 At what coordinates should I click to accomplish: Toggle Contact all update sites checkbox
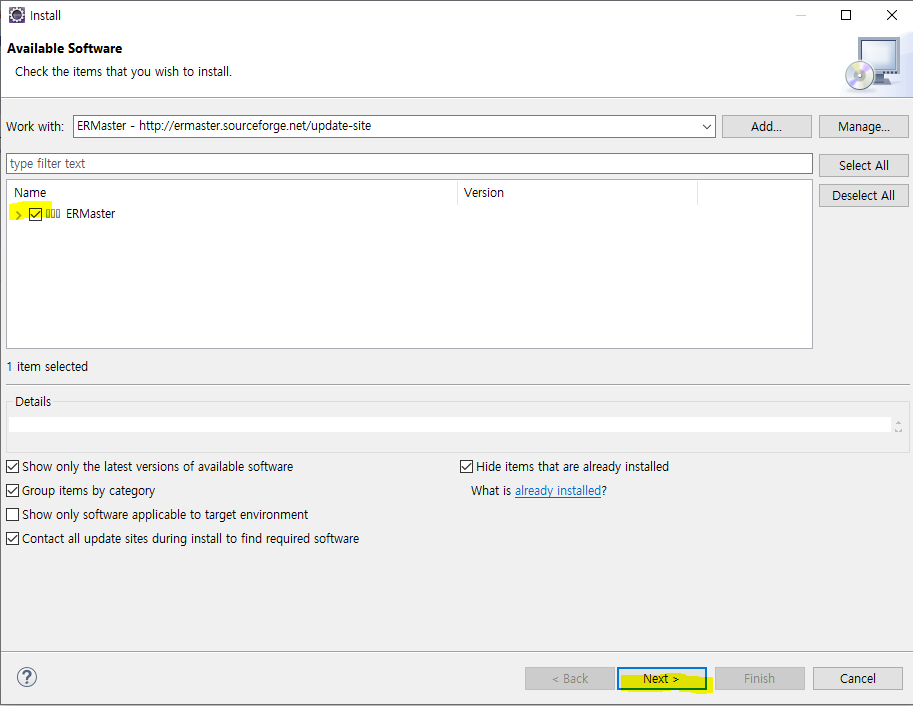(12, 538)
